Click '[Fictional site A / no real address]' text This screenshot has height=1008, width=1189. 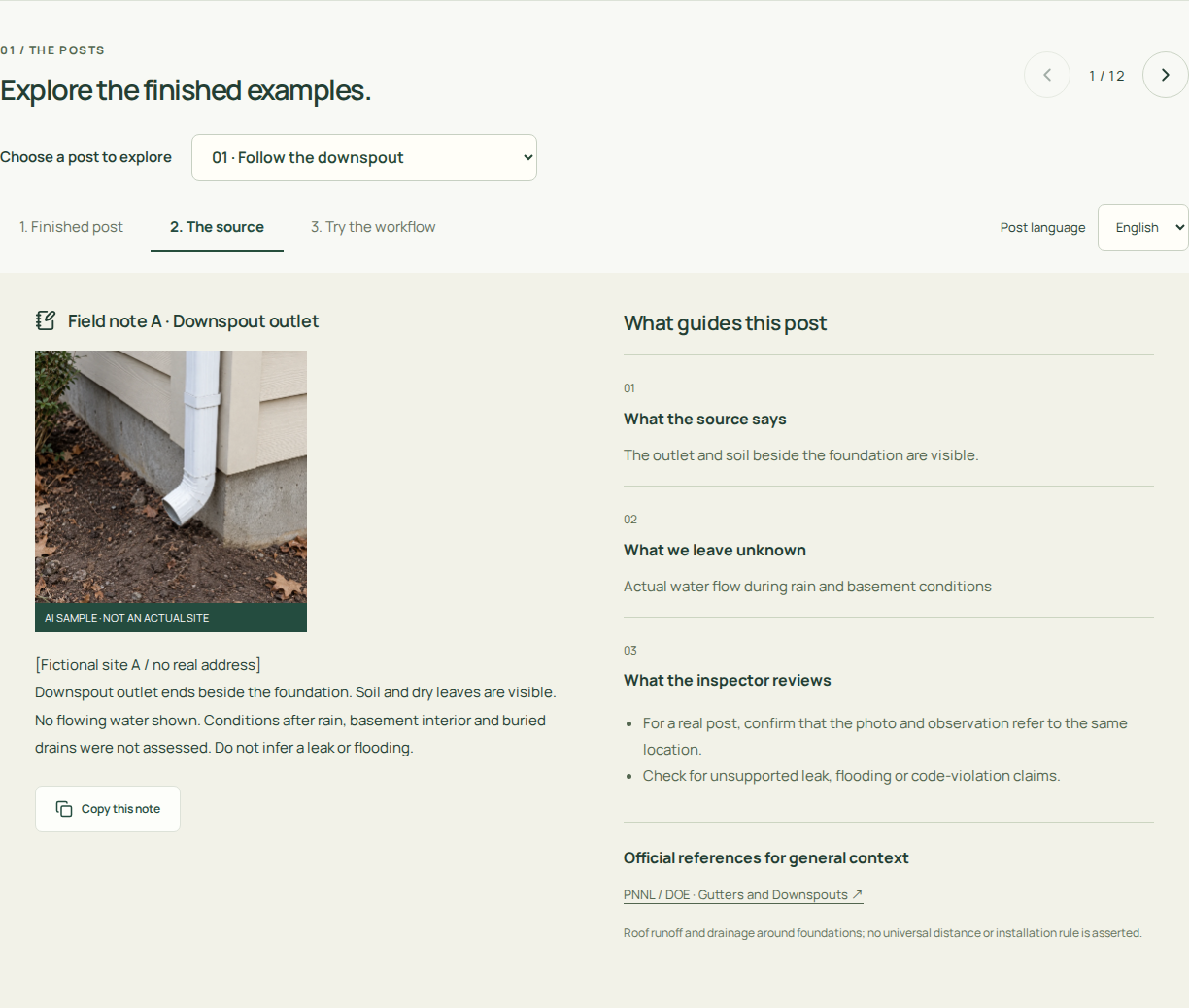[x=148, y=665]
